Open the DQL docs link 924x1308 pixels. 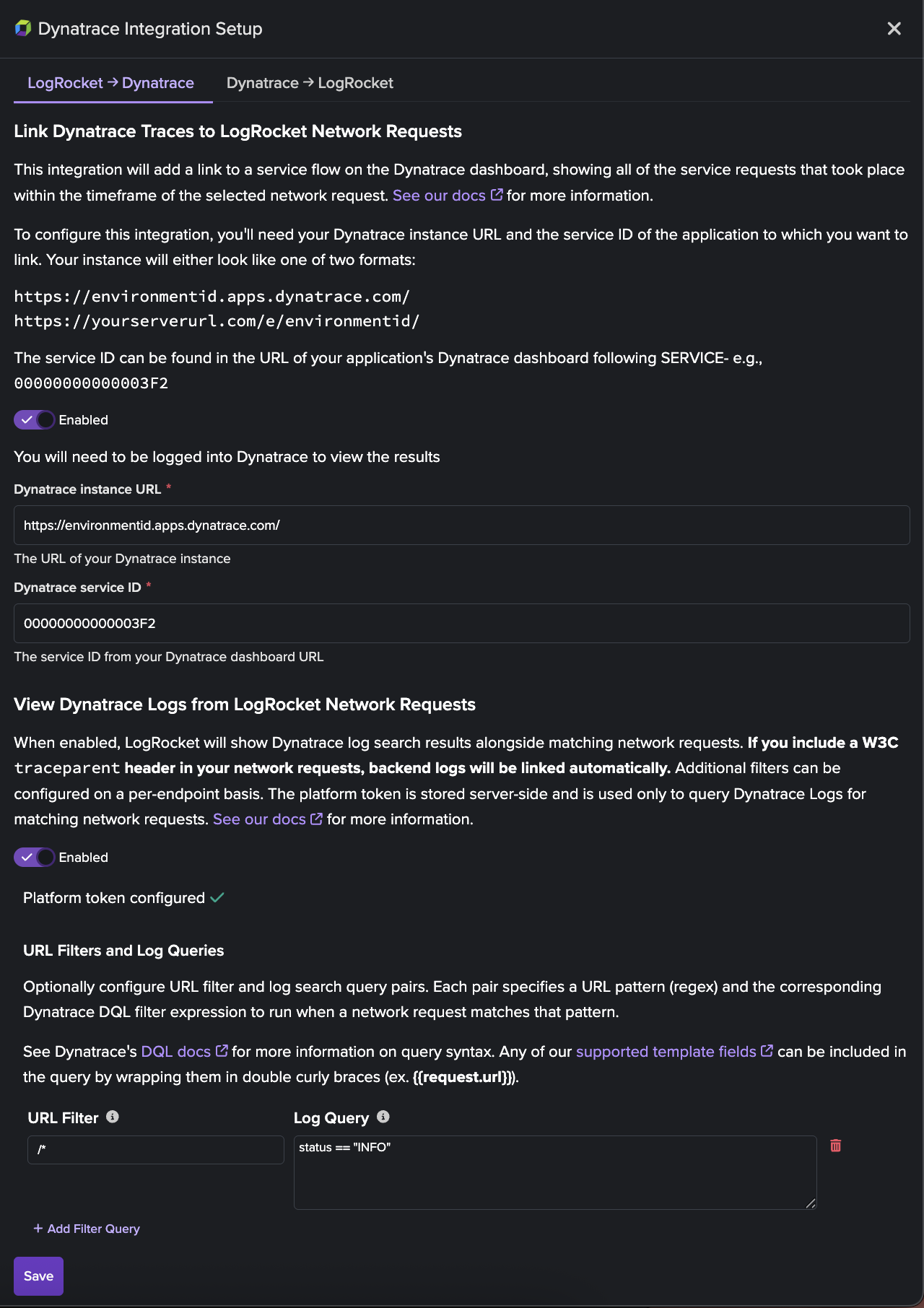point(176,1051)
